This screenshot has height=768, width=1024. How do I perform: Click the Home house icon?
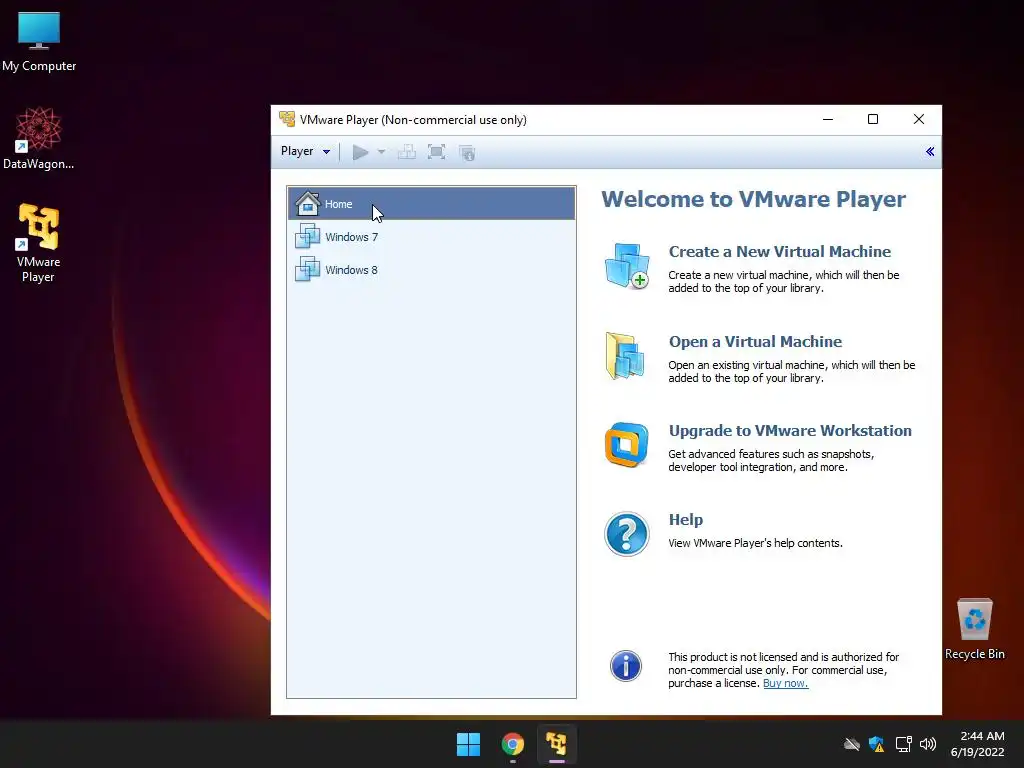308,203
